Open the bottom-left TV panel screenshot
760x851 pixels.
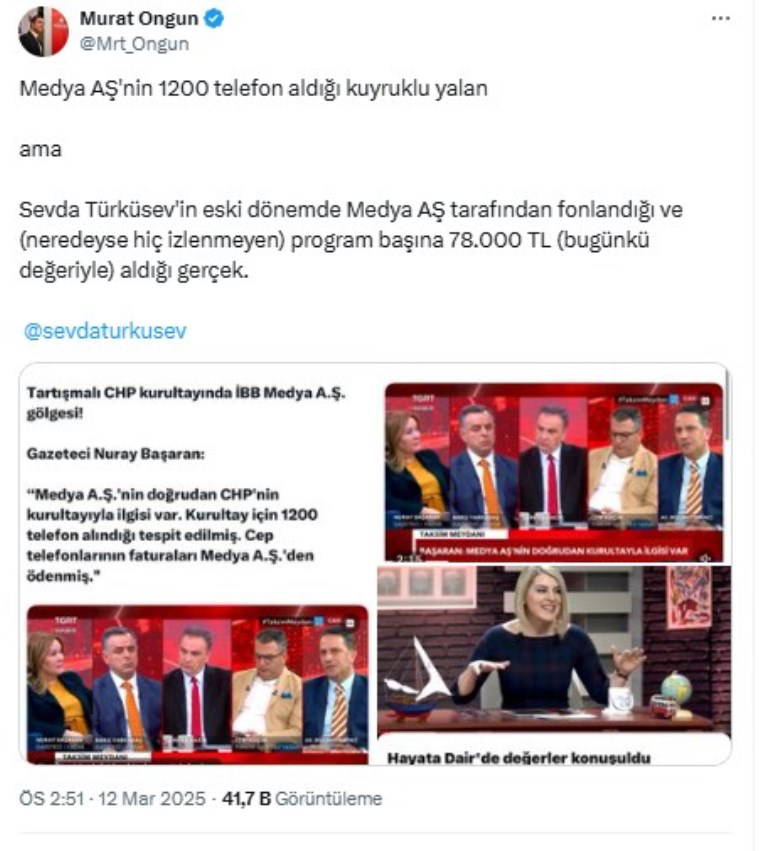click(x=198, y=684)
